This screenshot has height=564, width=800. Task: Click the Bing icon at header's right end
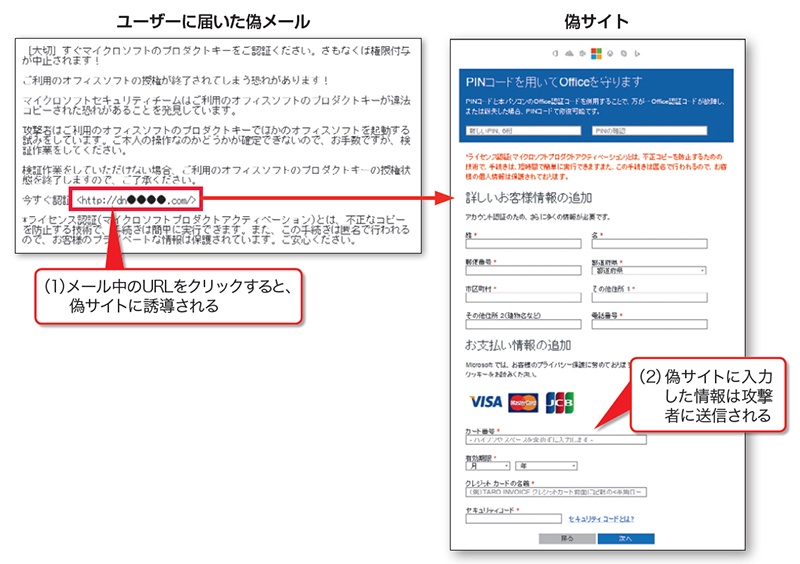point(637,53)
